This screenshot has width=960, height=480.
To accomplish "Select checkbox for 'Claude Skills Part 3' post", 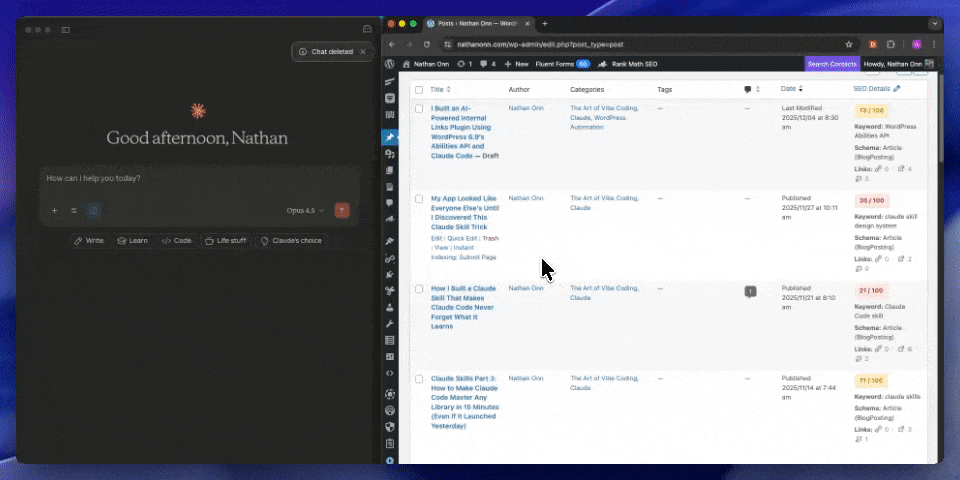I will point(419,379).
